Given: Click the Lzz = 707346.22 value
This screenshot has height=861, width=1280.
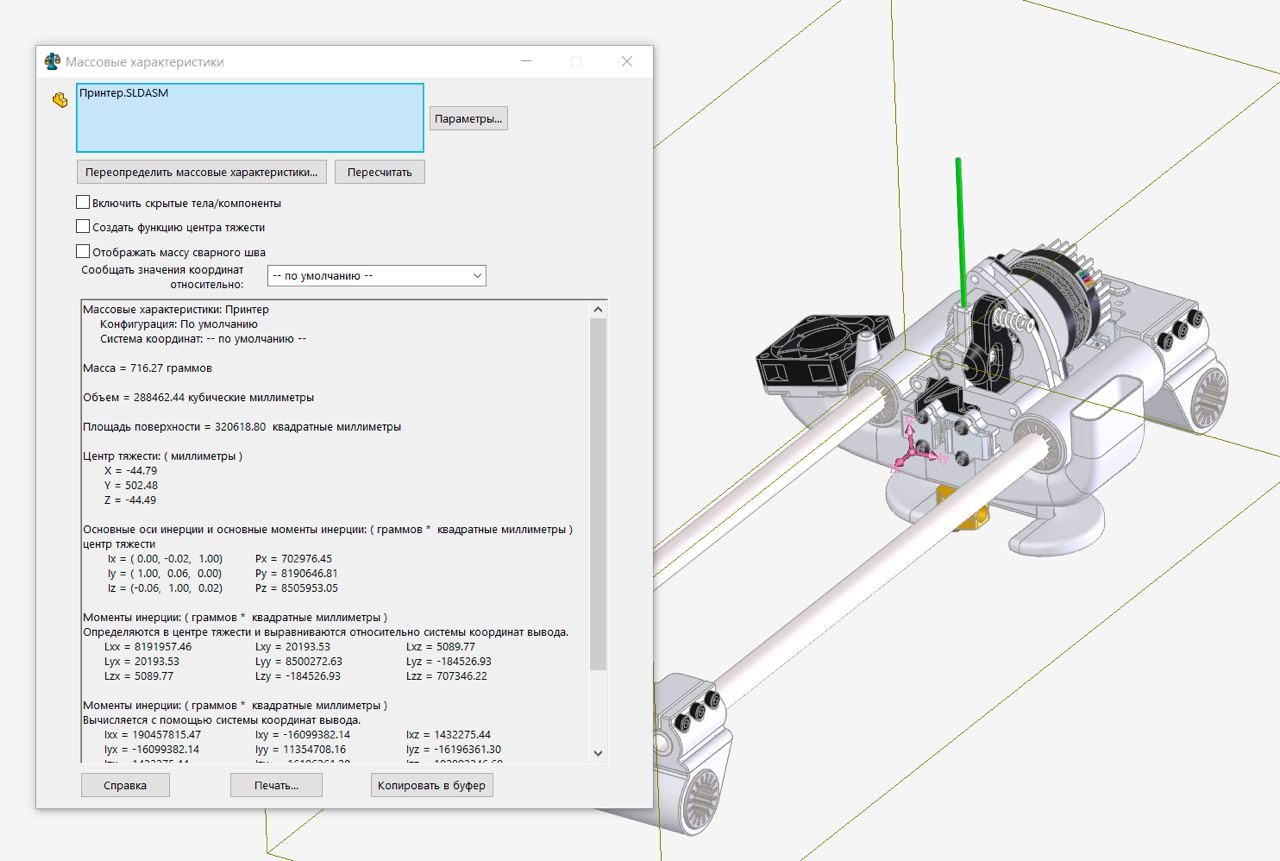Looking at the screenshot, I should tap(447, 676).
